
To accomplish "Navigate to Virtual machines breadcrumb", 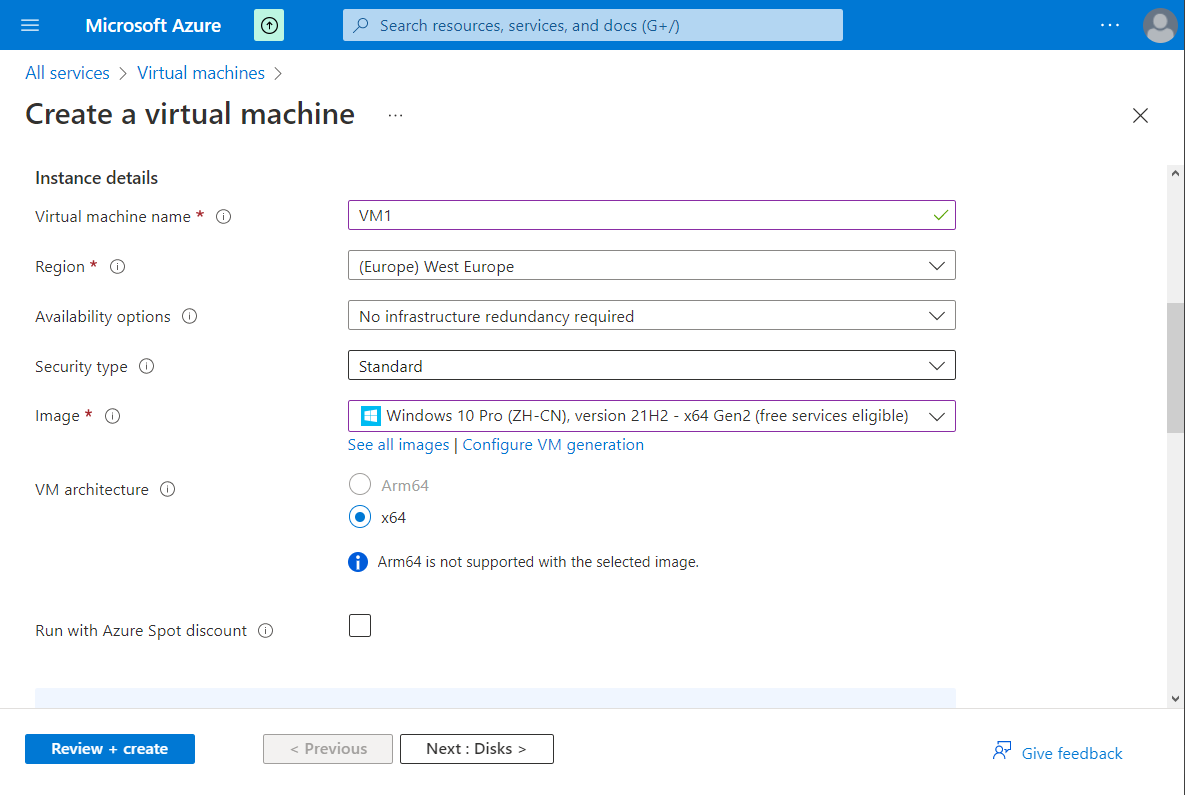I will [201, 73].
